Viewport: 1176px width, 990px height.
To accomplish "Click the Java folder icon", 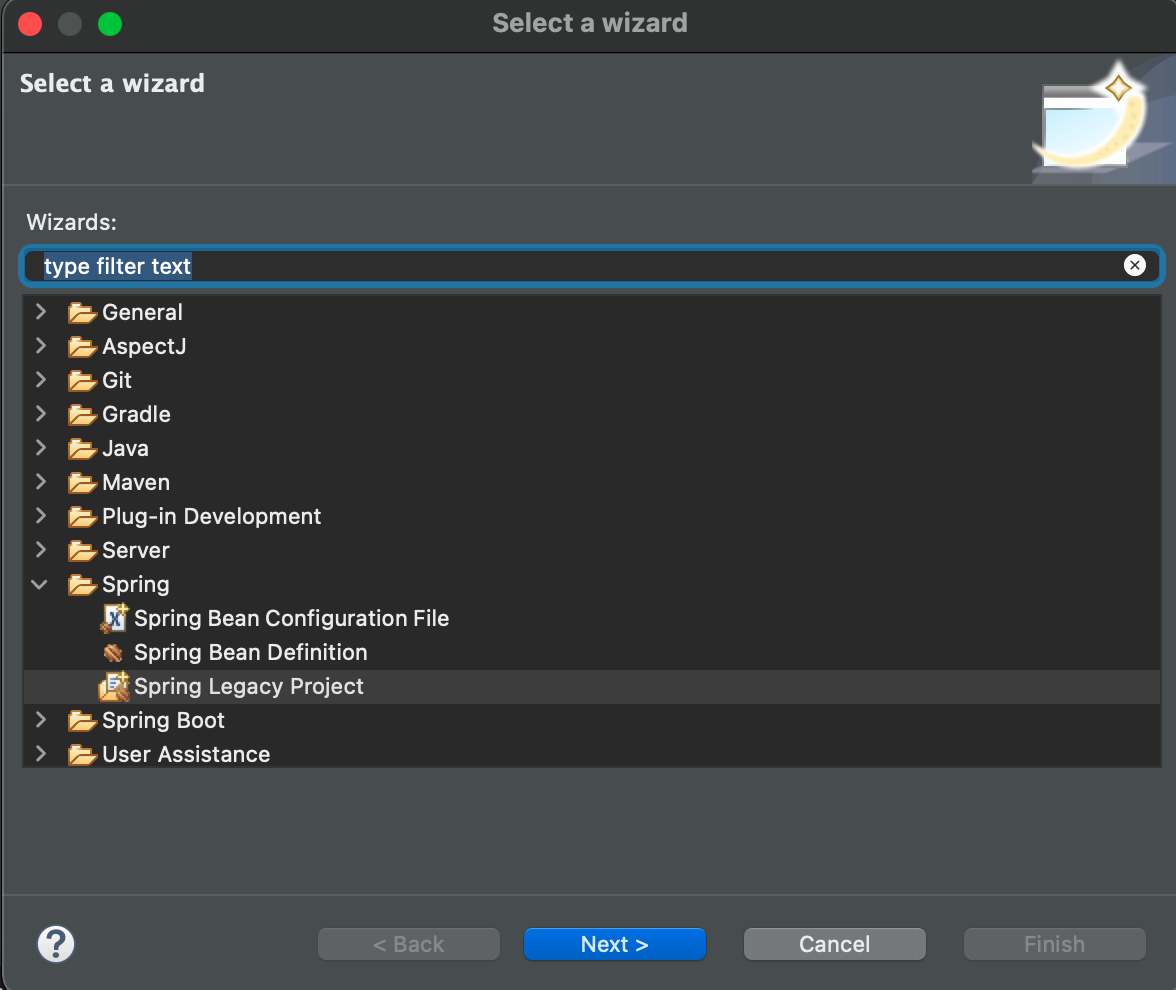I will tap(82, 448).
